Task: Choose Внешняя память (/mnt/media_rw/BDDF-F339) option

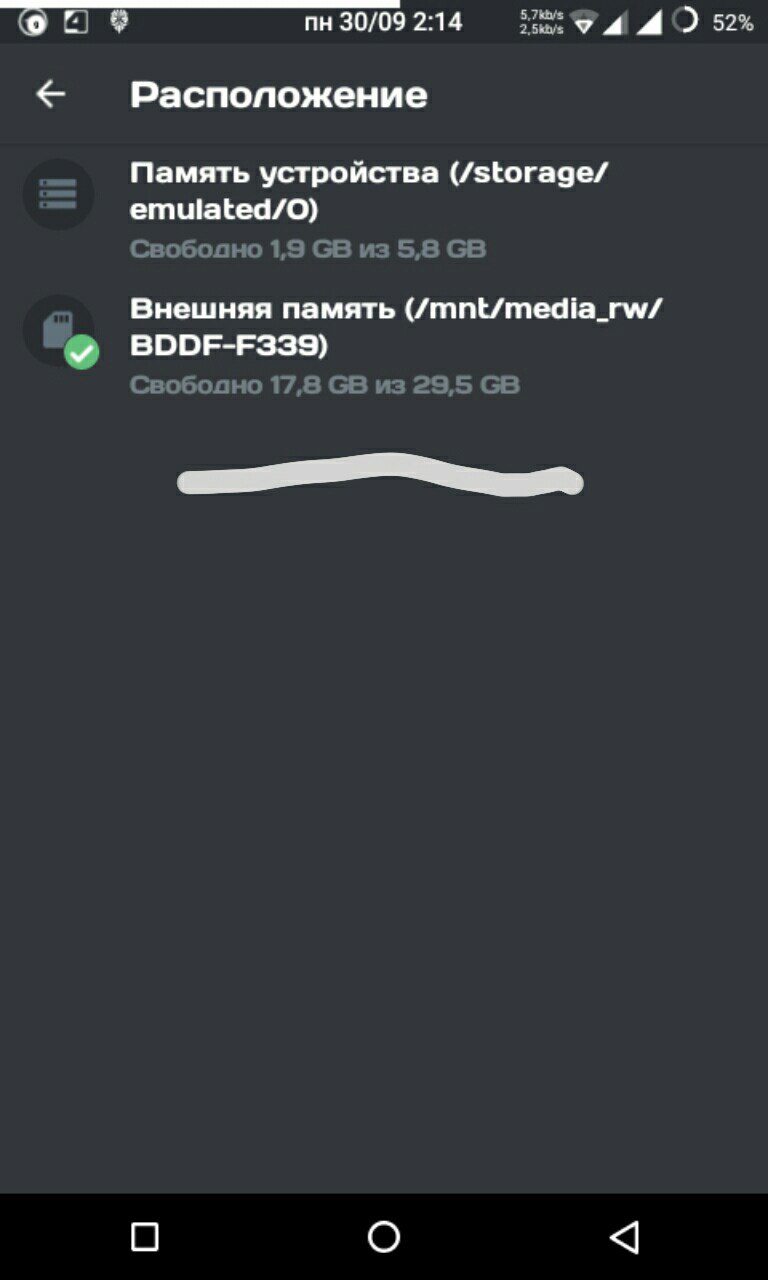Action: point(384,345)
